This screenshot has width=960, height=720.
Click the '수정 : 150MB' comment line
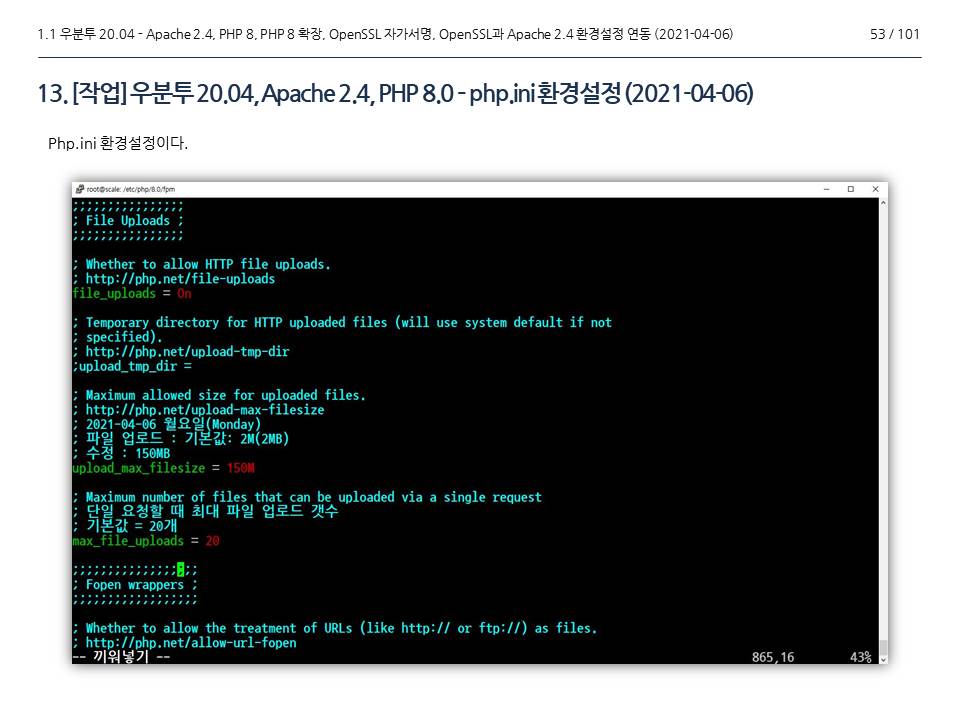click(x=121, y=454)
